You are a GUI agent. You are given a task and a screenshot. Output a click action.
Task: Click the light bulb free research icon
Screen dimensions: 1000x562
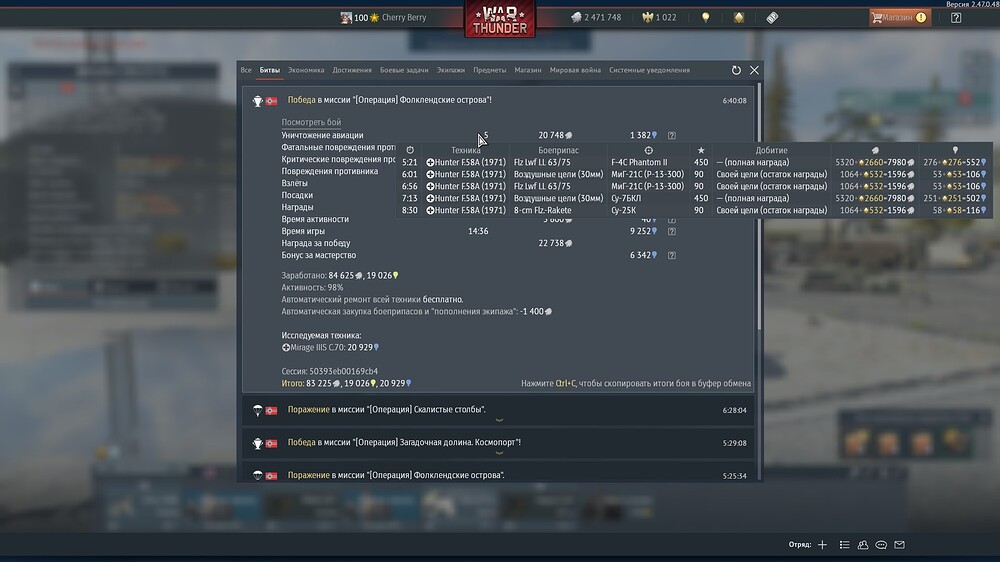[x=705, y=18]
